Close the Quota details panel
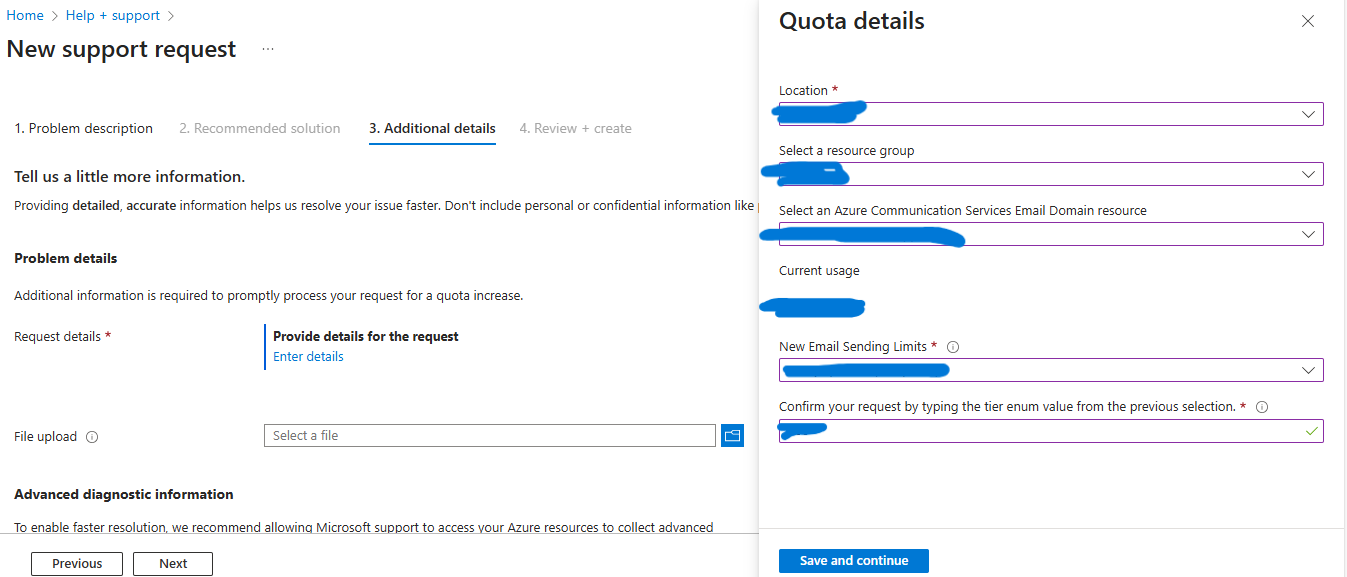 click(1308, 21)
